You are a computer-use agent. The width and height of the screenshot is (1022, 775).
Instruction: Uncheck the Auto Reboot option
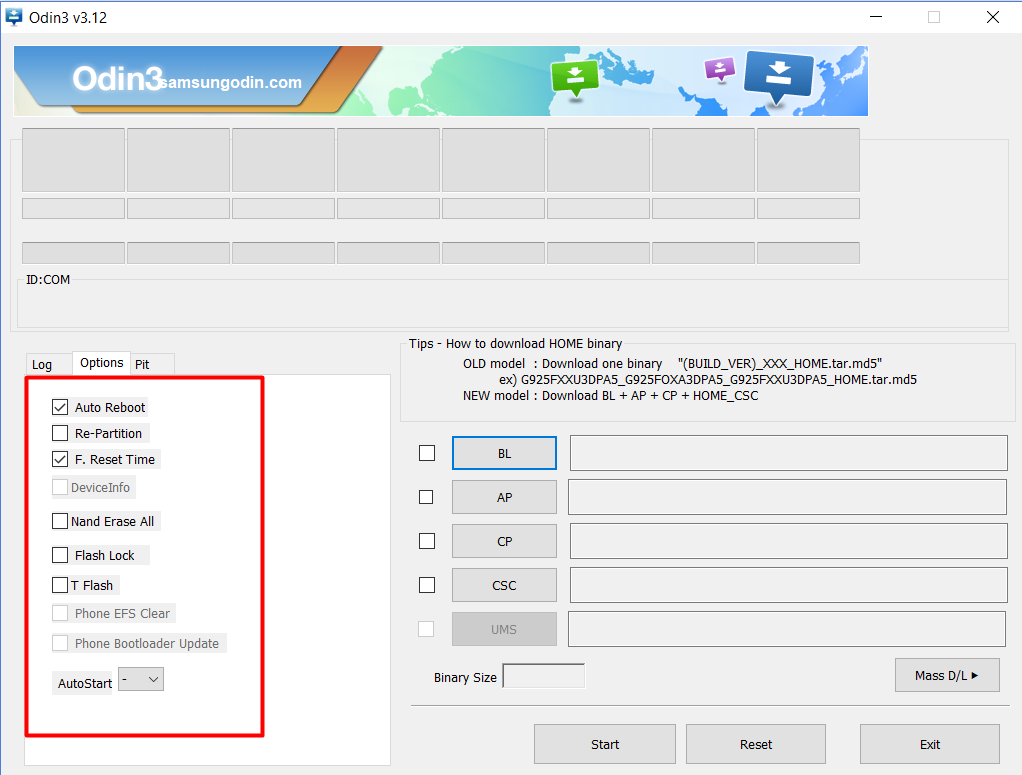click(x=60, y=407)
